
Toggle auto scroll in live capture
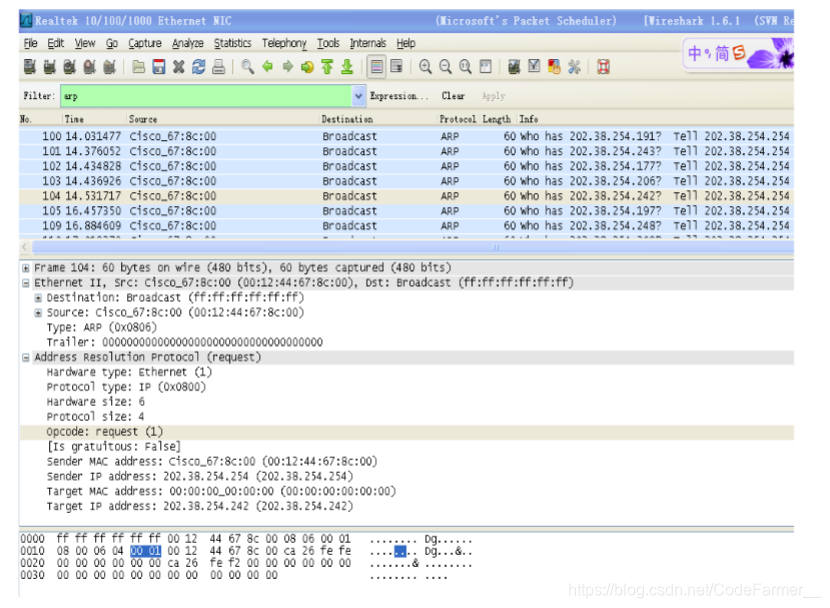pyautogui.click(x=396, y=67)
